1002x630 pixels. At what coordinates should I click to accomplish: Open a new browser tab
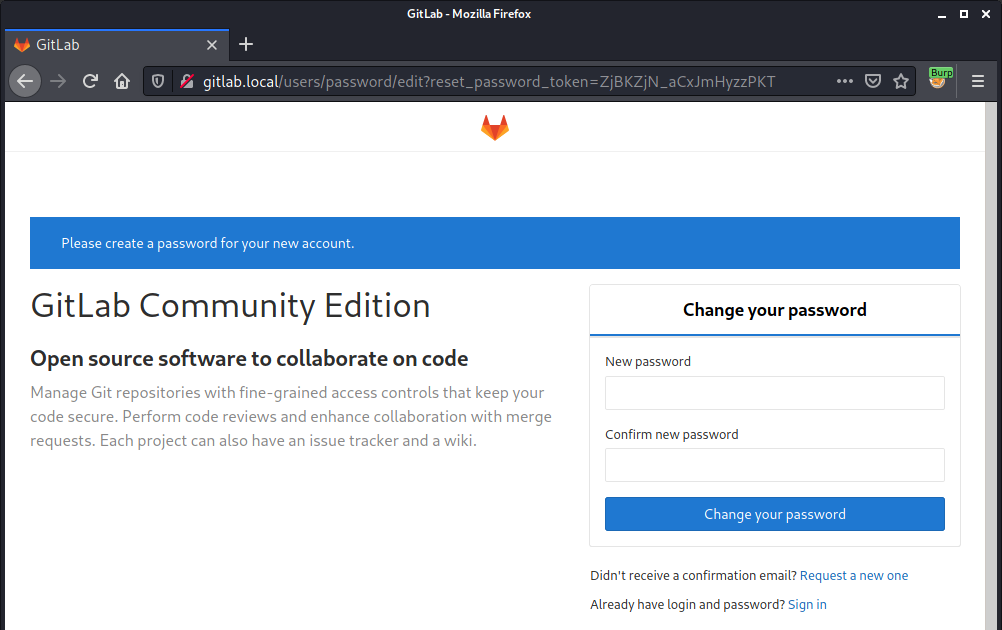tap(246, 44)
